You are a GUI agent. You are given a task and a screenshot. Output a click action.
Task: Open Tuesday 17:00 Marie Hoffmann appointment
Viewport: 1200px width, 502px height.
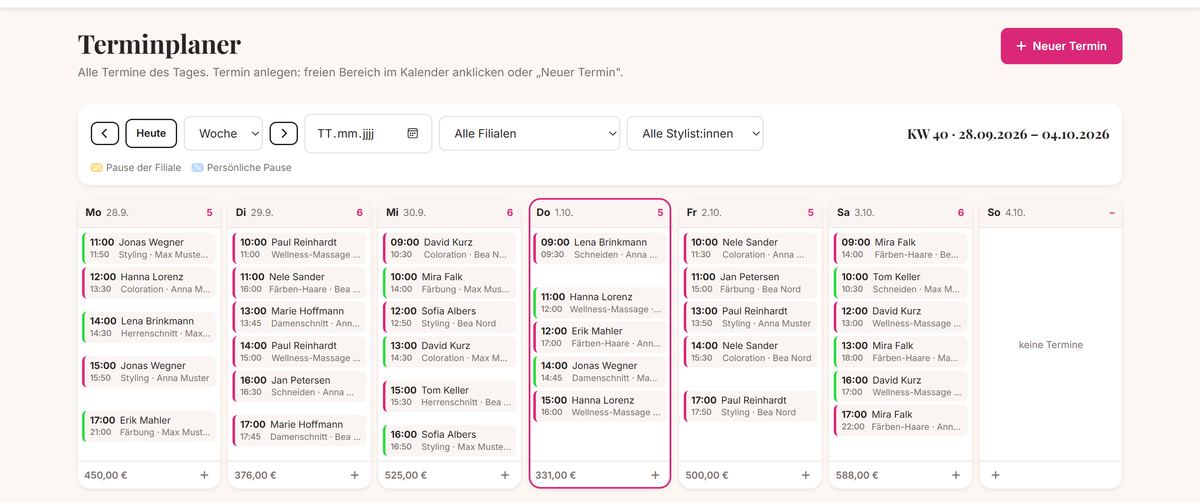coord(299,430)
